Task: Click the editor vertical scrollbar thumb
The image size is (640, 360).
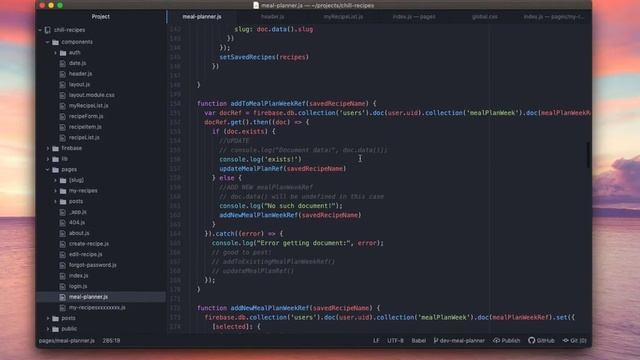Action: (x=588, y=155)
